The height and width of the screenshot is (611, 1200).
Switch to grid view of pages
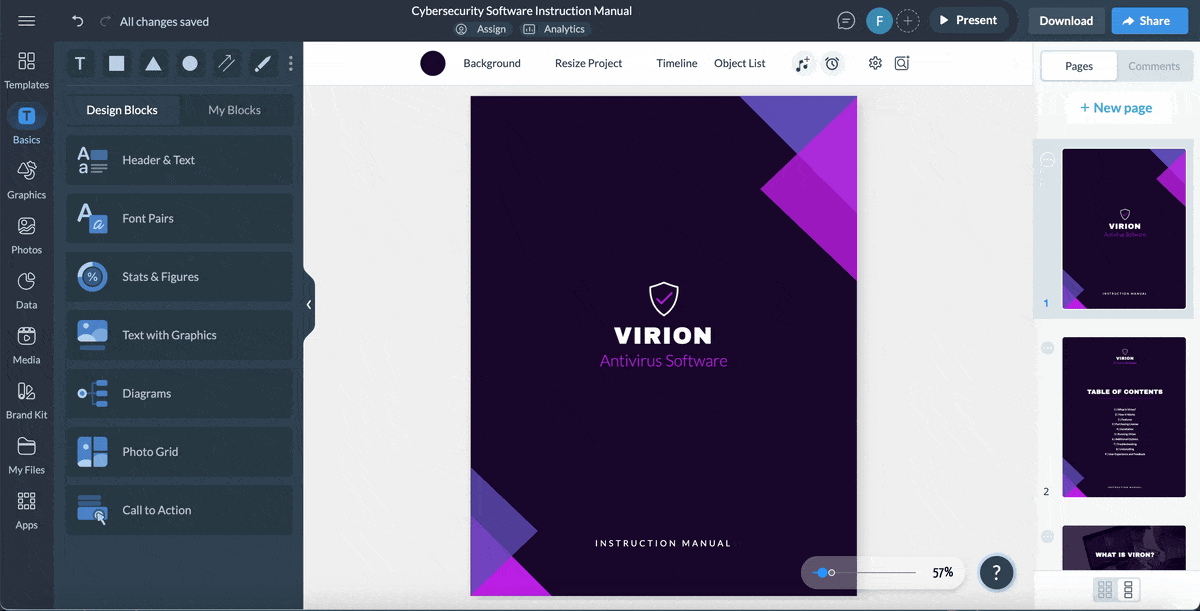[1105, 590]
